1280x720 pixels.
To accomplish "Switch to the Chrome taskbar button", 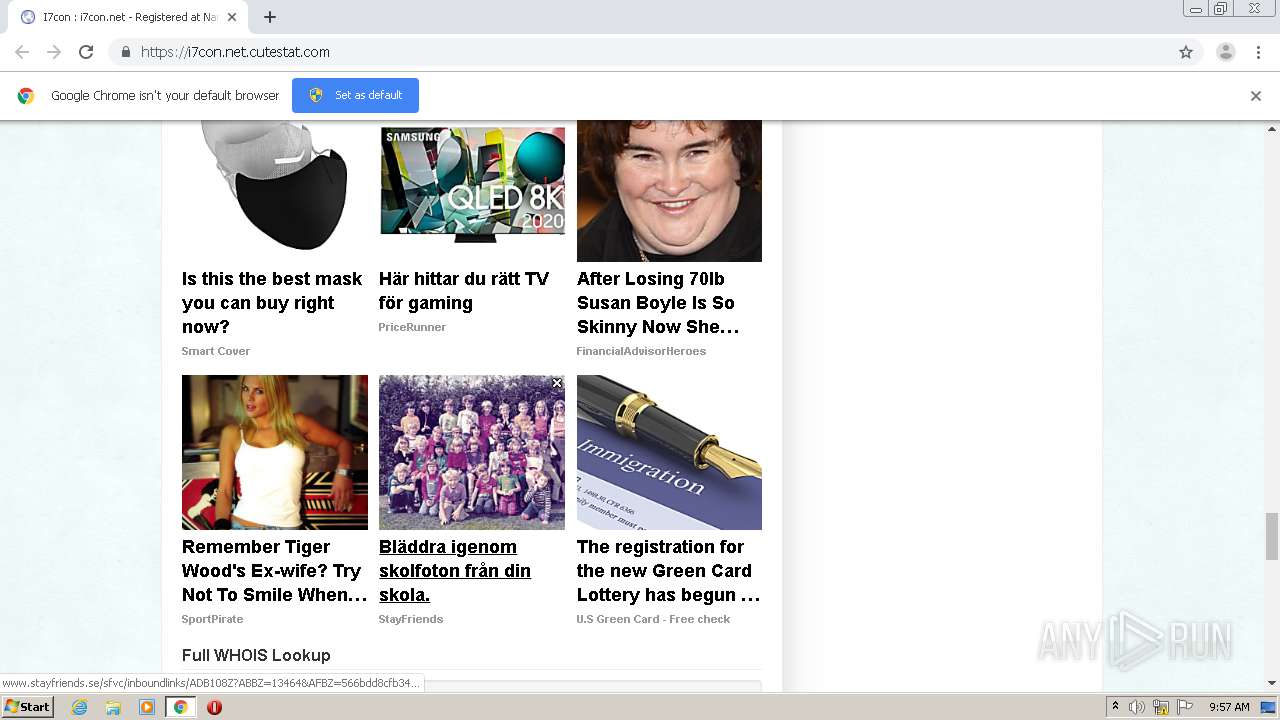I will [180, 707].
